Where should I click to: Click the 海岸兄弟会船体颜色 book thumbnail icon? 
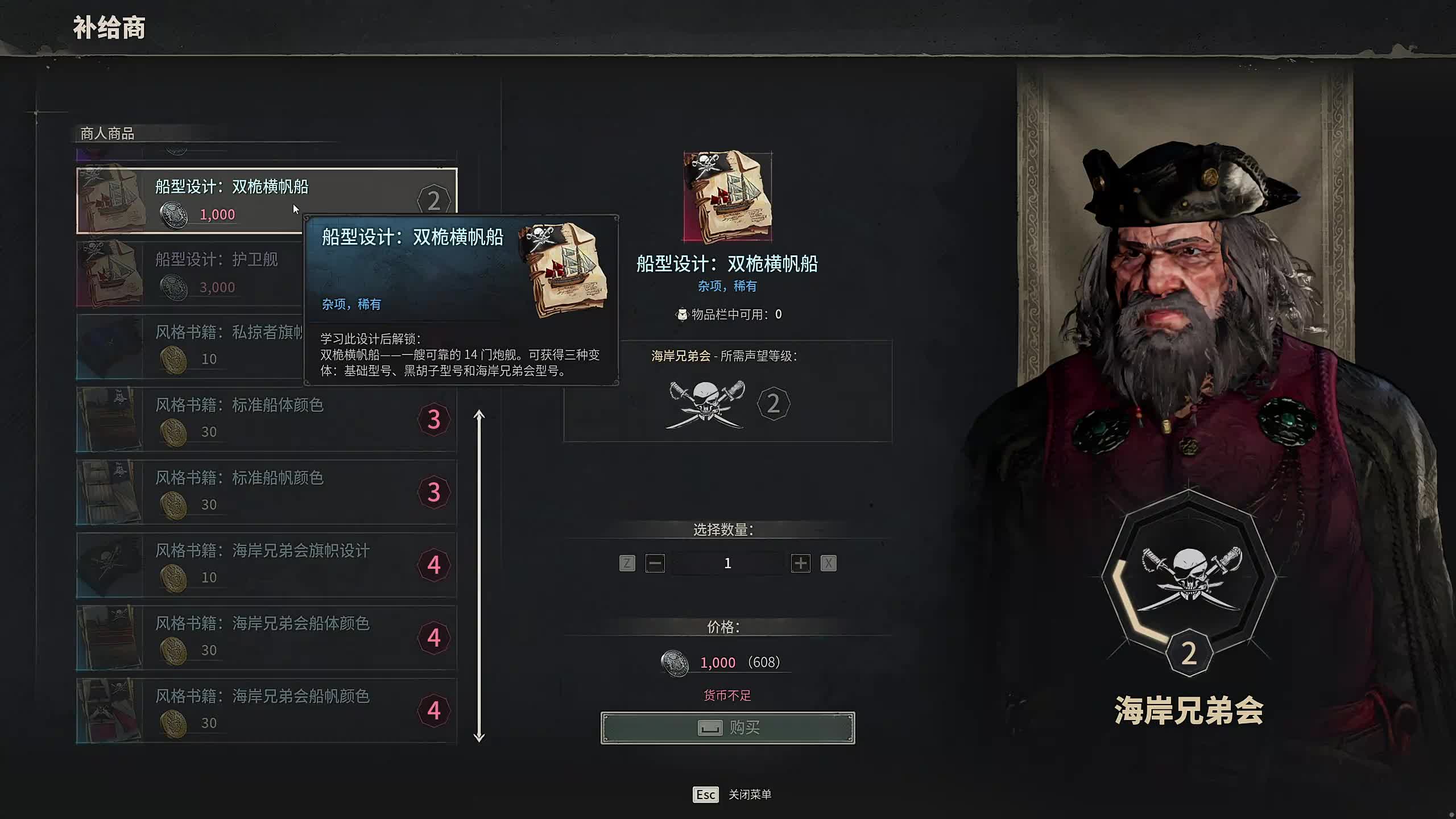(x=109, y=638)
